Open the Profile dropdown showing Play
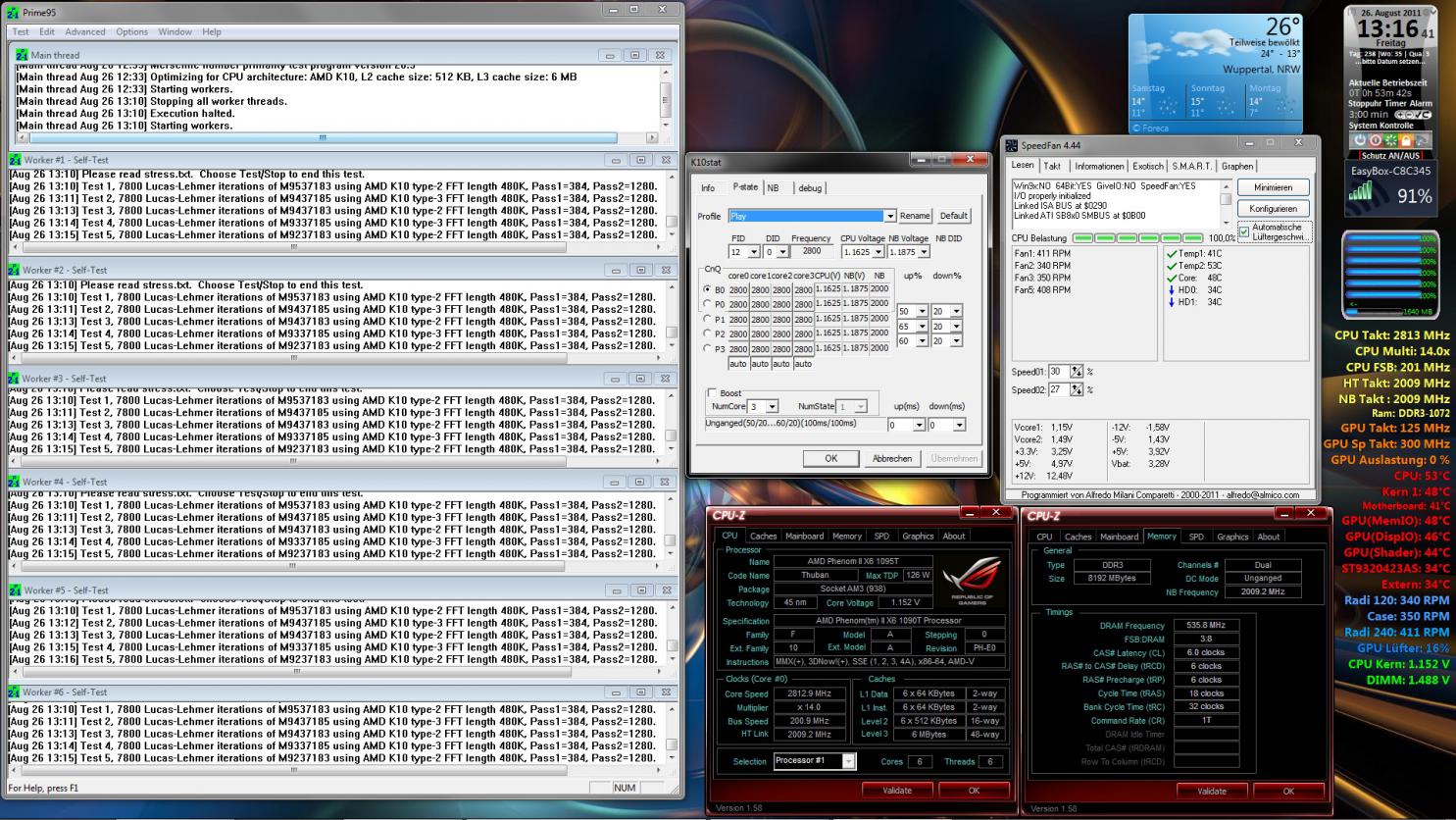The image size is (1456, 820). pos(890,216)
